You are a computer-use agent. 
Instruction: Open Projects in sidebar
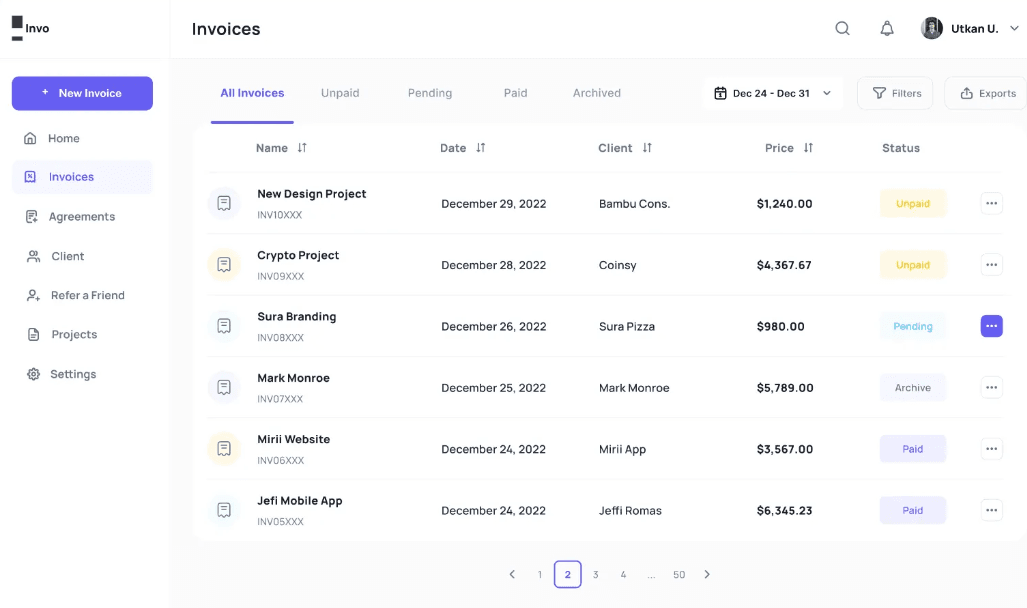(x=62, y=335)
